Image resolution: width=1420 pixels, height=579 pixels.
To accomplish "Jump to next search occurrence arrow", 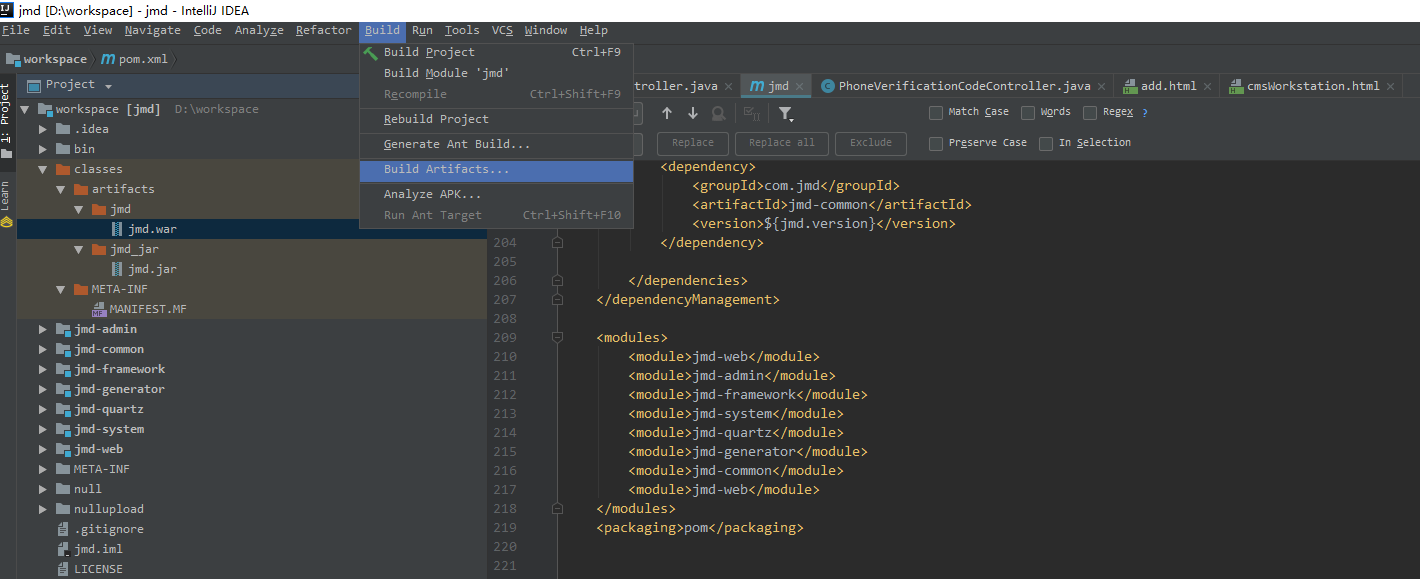I will pyautogui.click(x=693, y=113).
